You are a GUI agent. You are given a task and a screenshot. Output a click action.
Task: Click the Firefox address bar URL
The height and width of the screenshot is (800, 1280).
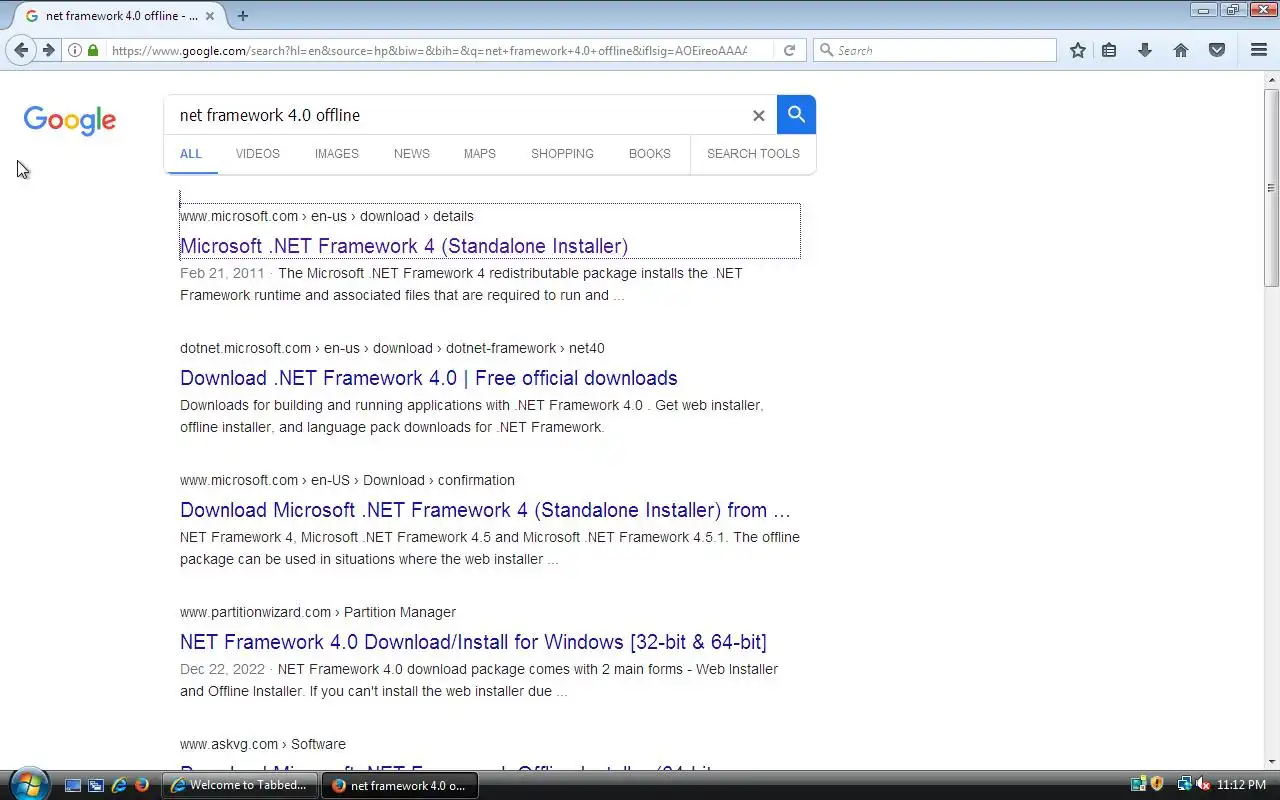click(430, 50)
